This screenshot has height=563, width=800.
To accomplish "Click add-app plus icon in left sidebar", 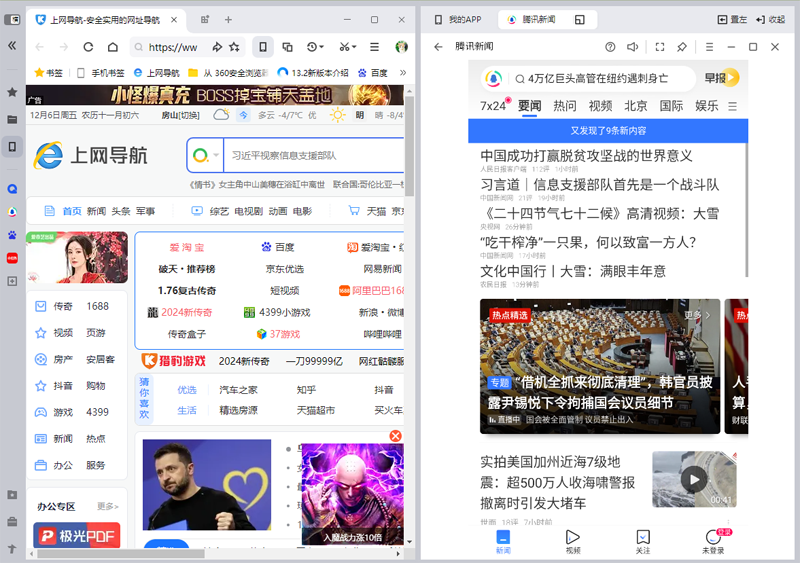I will [12, 281].
